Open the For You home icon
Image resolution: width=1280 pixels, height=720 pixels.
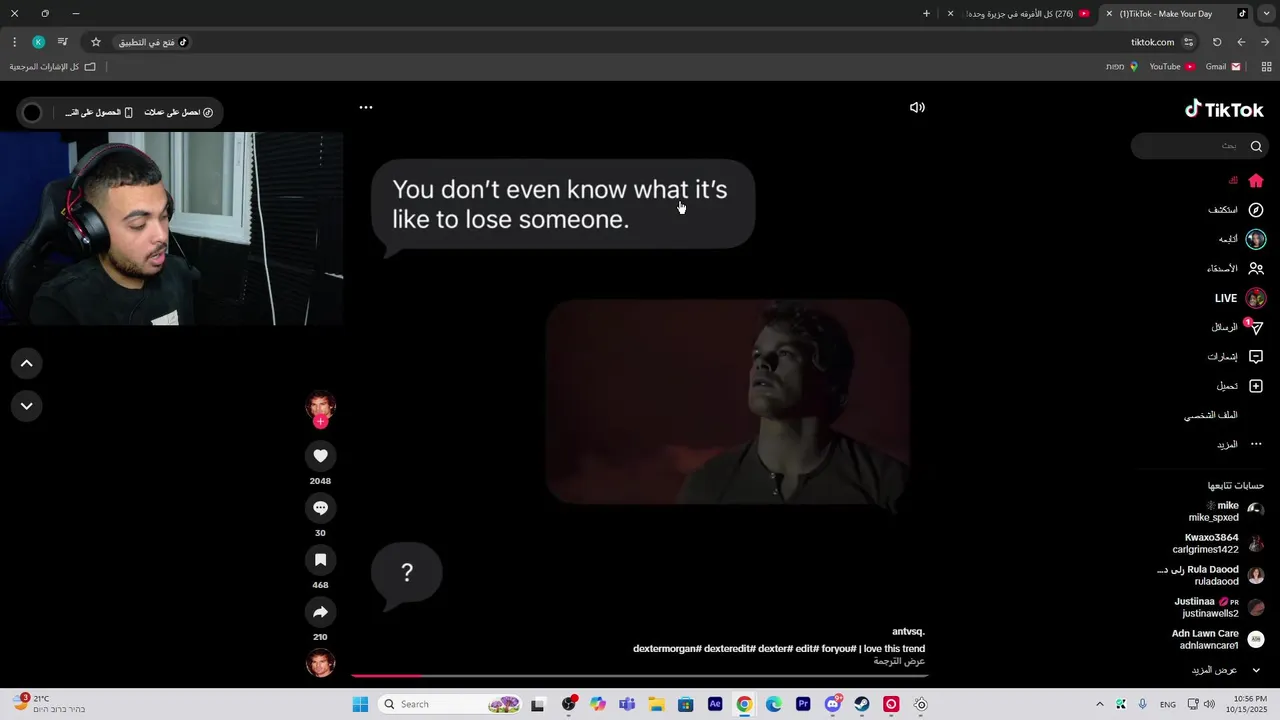point(1256,181)
